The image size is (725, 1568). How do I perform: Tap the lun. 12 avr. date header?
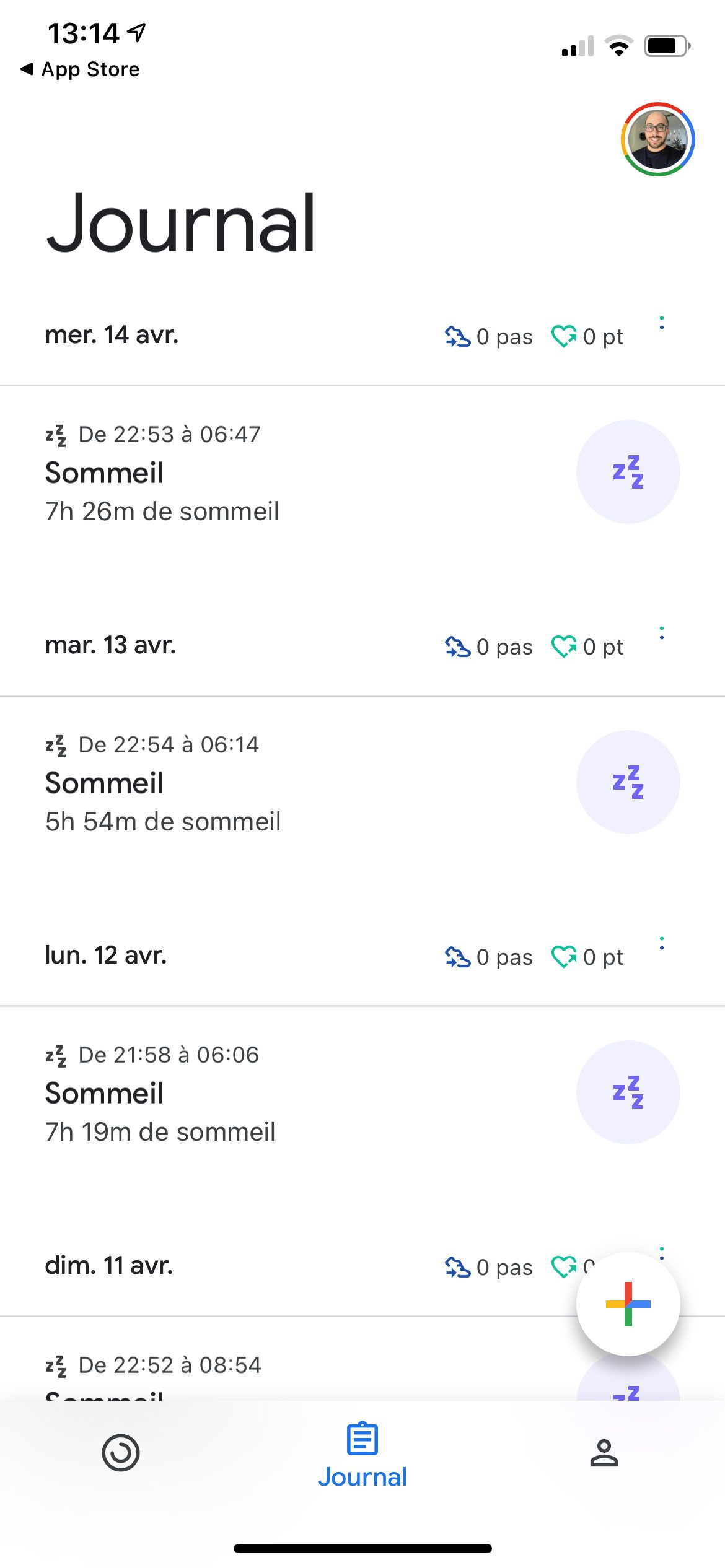pyautogui.click(x=106, y=956)
